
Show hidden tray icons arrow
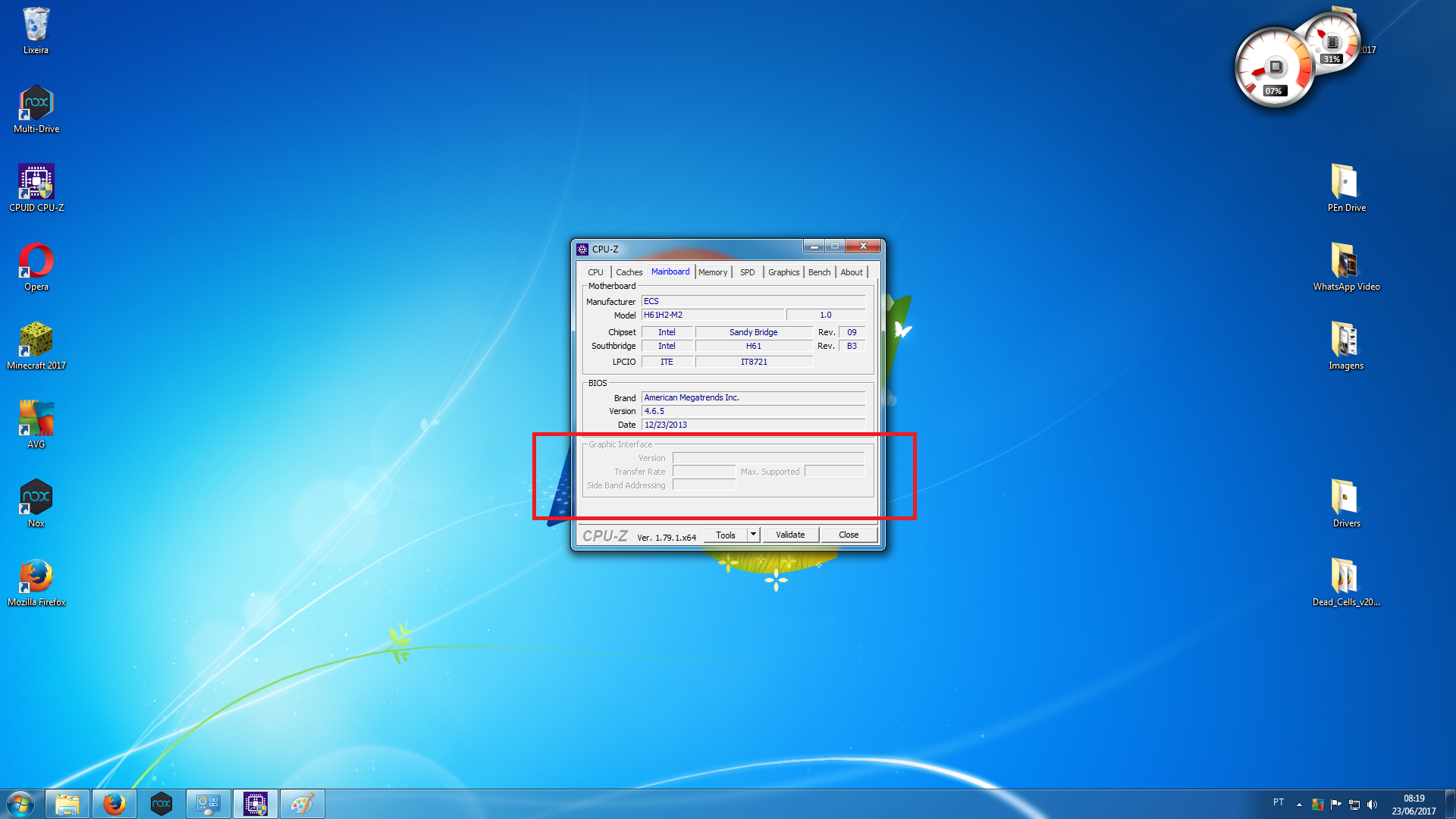pyautogui.click(x=1299, y=805)
